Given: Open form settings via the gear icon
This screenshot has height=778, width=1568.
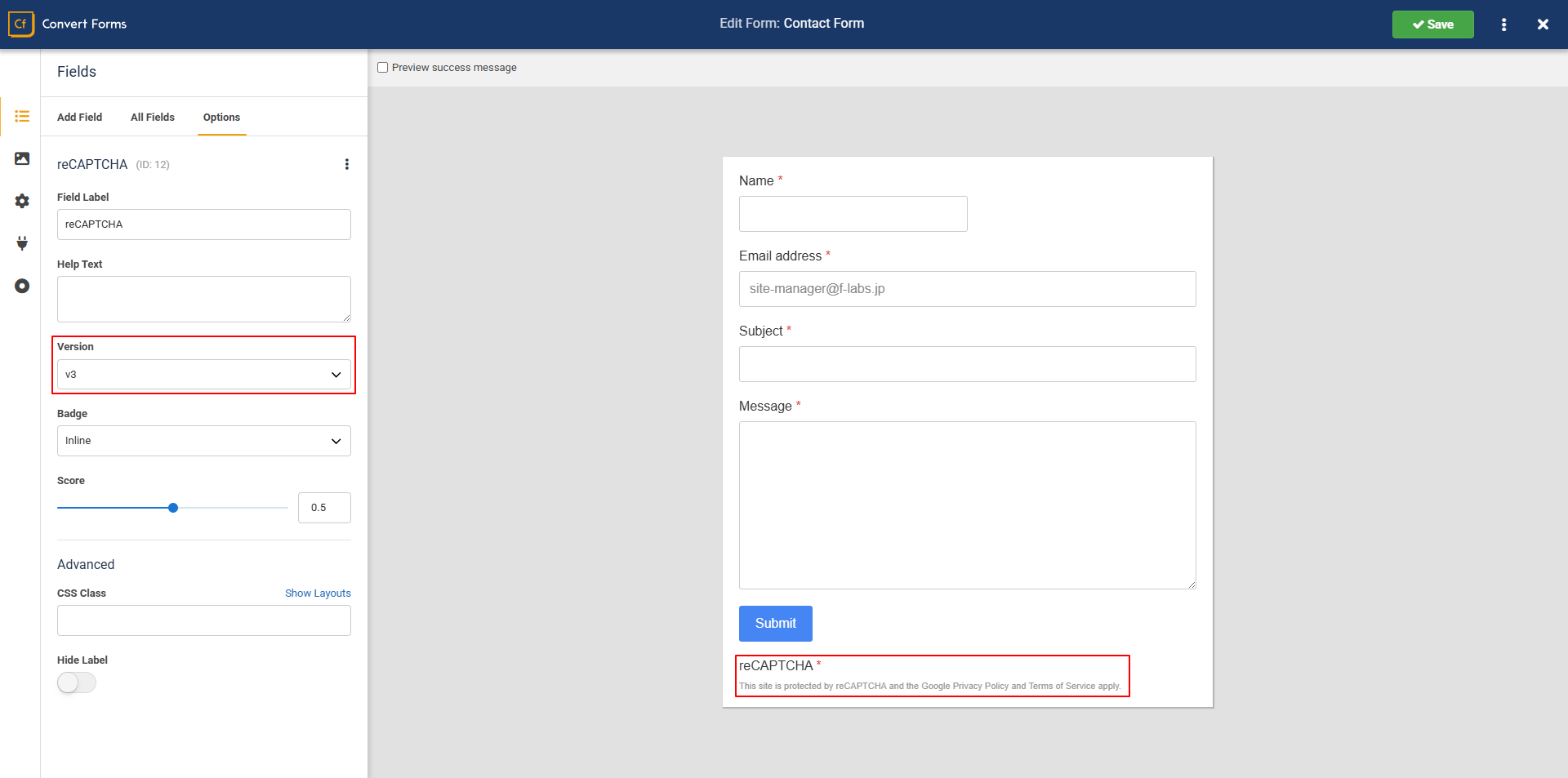Looking at the screenshot, I should click(22, 201).
